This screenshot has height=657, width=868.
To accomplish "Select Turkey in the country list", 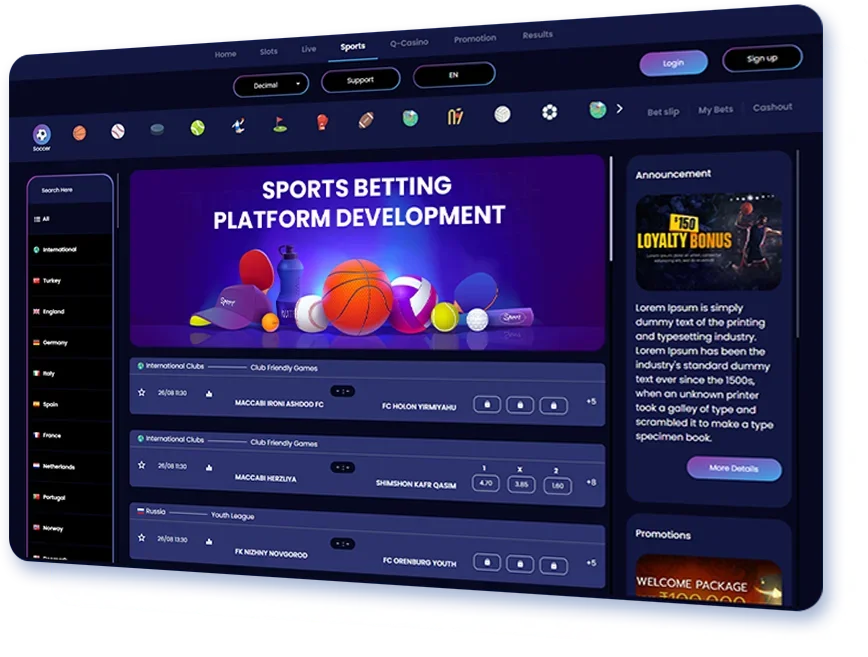I will [x=70, y=281].
